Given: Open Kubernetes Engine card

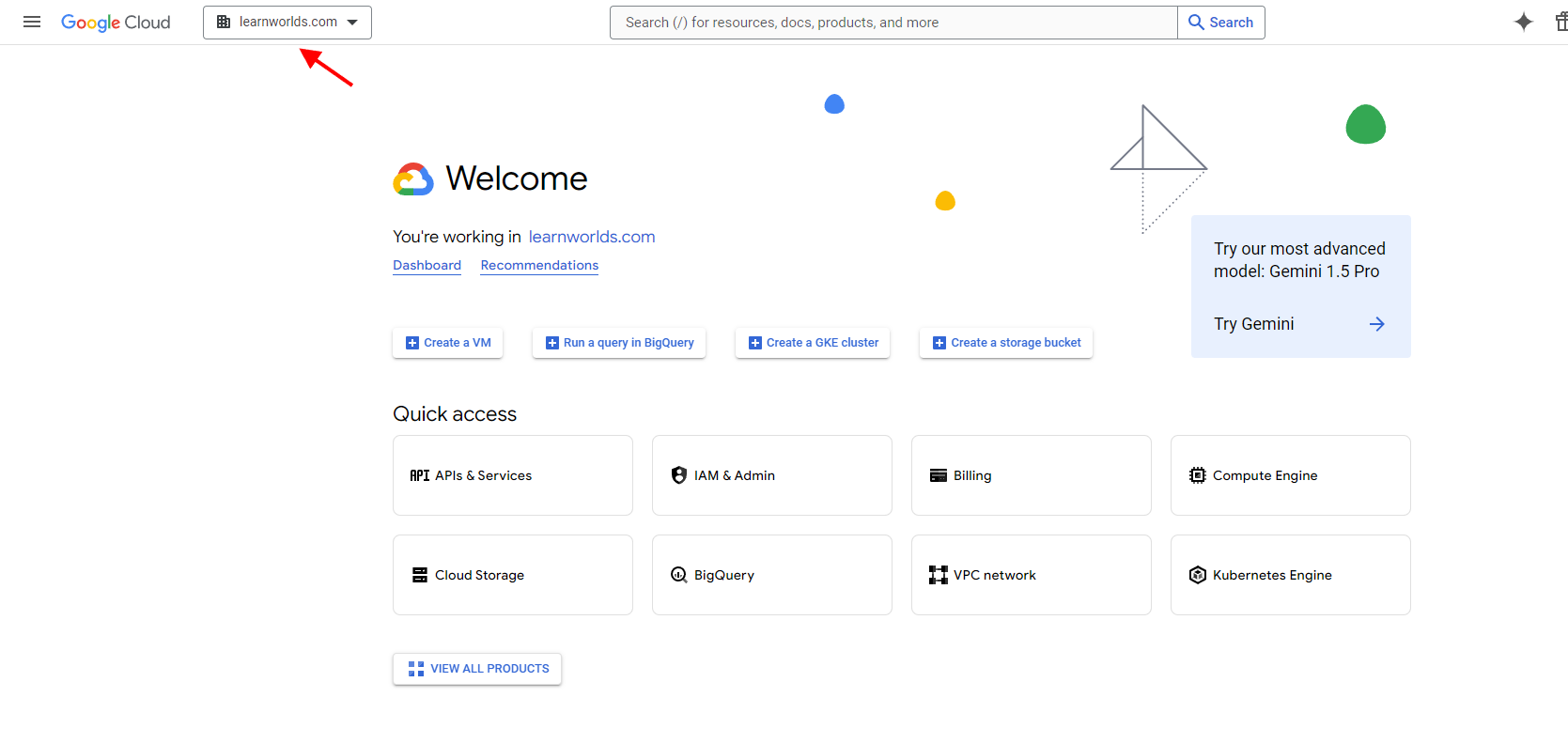Looking at the screenshot, I should pyautogui.click(x=1291, y=575).
